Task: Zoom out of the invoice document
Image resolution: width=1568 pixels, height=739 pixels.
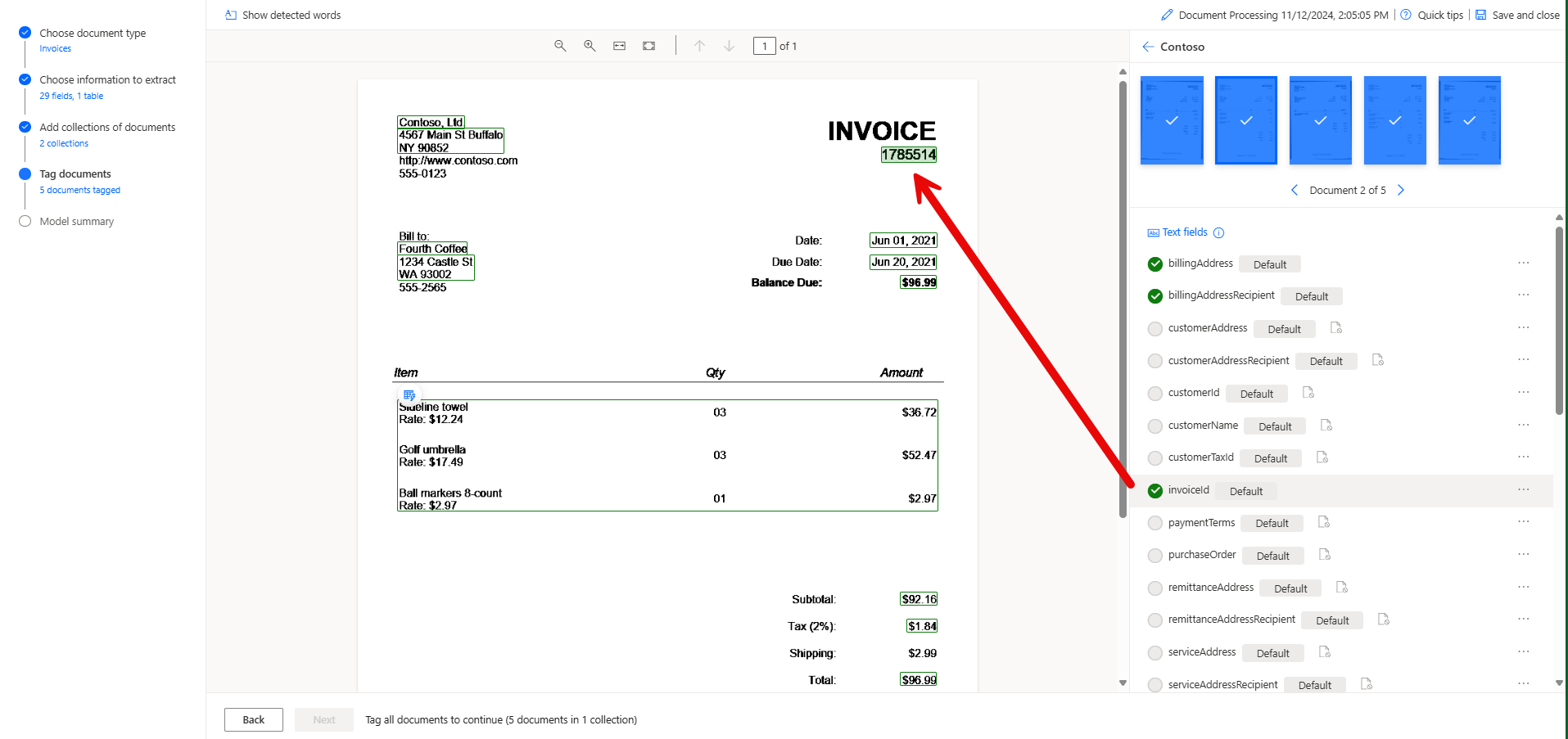Action: (559, 46)
